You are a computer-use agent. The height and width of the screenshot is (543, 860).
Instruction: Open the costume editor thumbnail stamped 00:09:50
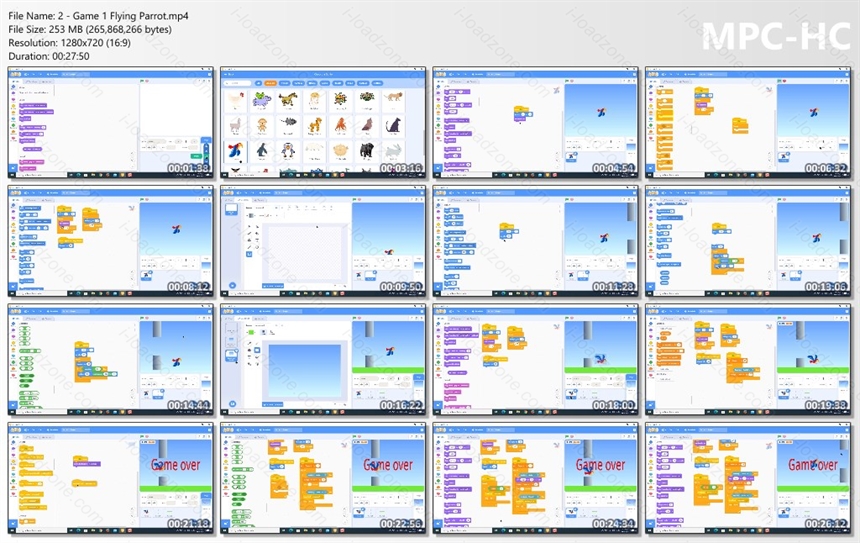[x=323, y=242]
